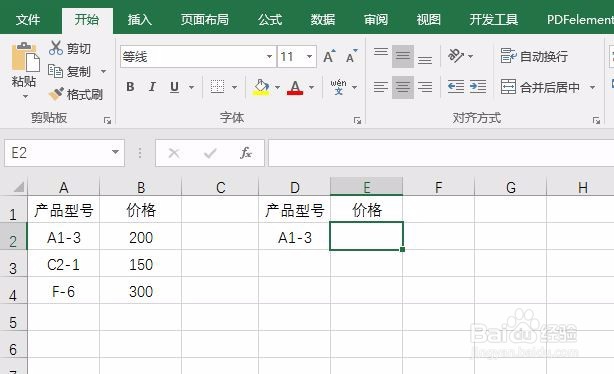The image size is (614, 374).
Task: Click the Cut (剪切) scissors button
Action: (x=70, y=48)
